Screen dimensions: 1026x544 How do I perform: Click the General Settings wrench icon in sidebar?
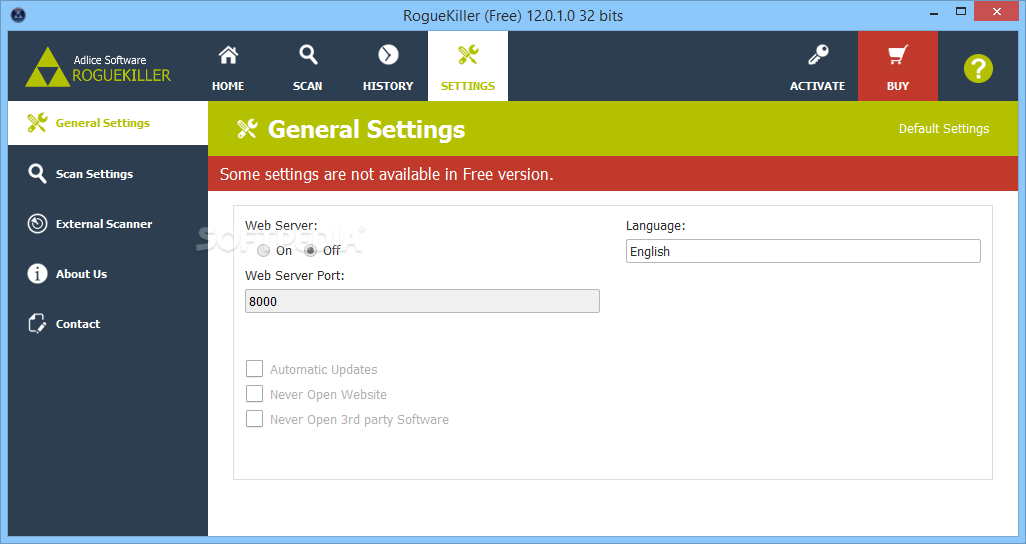coord(37,122)
